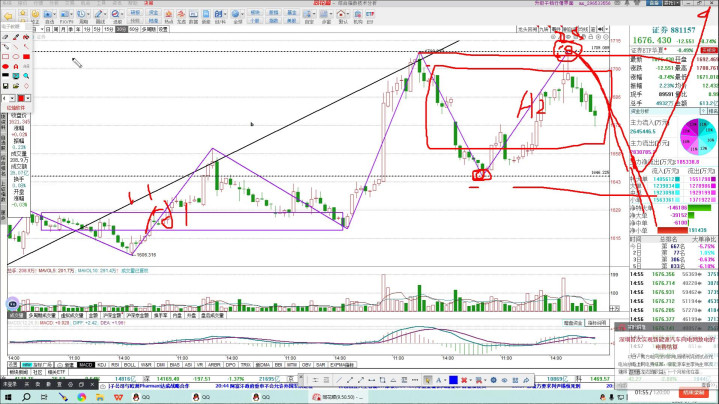Click the tick row priced 1676.714
719x404 pixels.
point(673,283)
